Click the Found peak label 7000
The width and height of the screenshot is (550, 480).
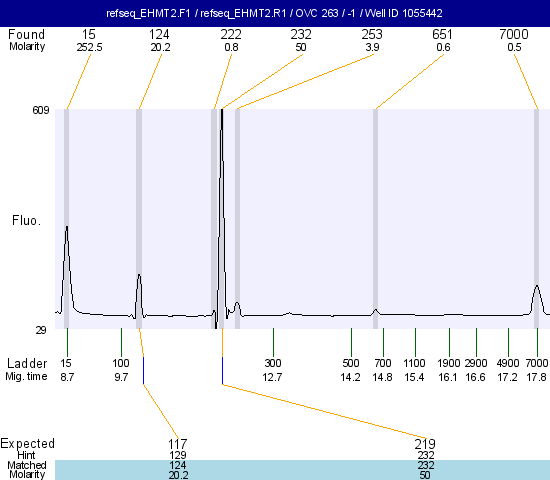514,34
